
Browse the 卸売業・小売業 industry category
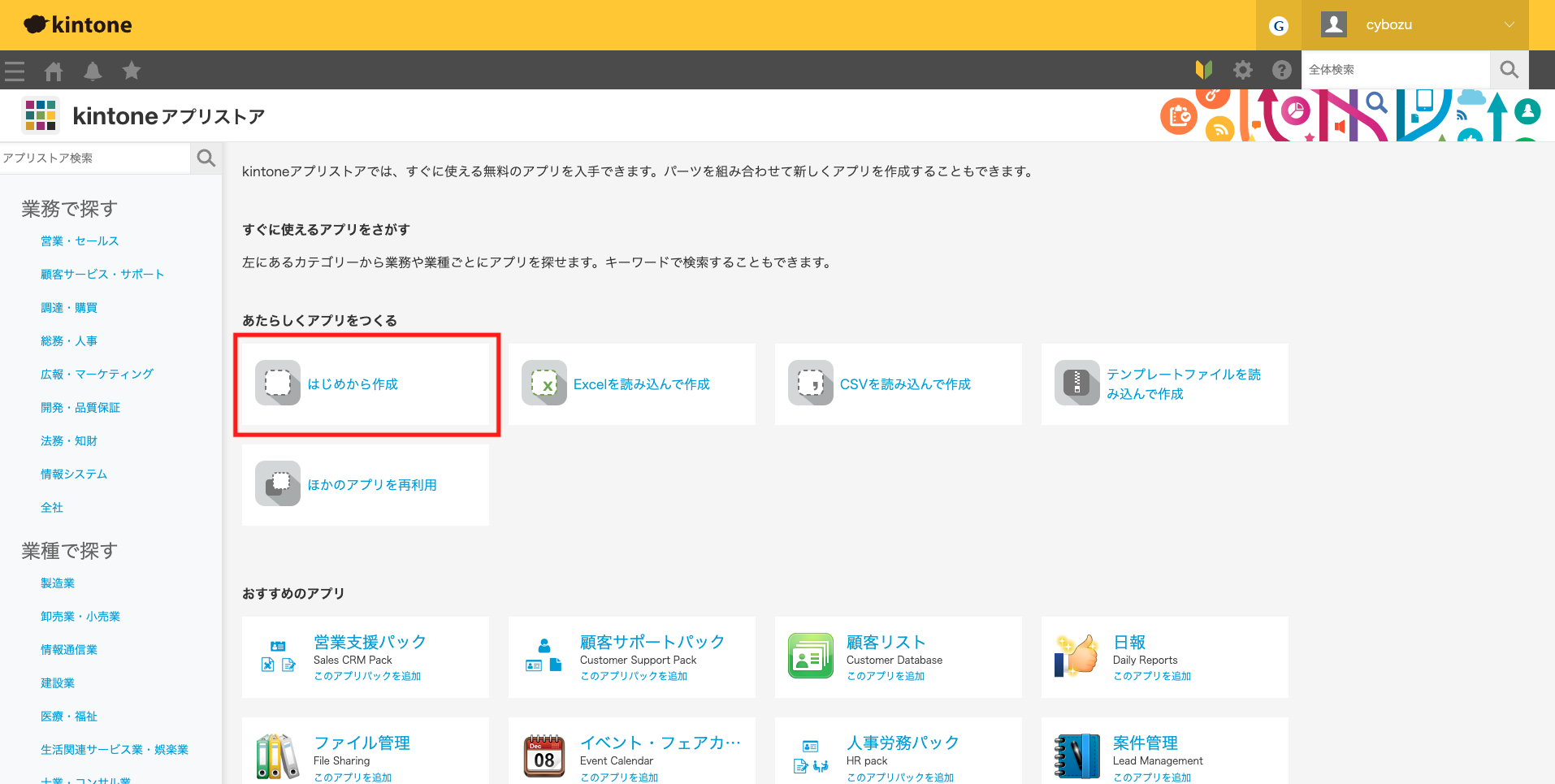[80, 617]
